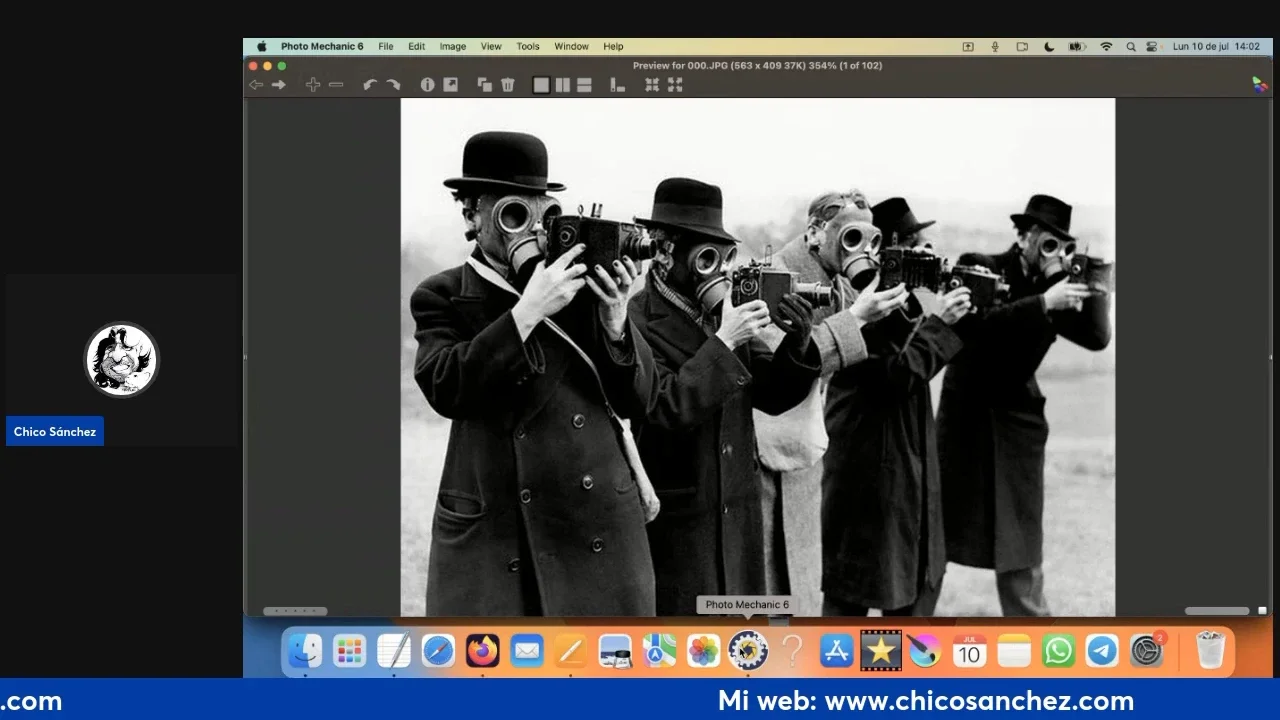Open the Tools menu
Screen dimensions: 1280x720
click(x=528, y=46)
